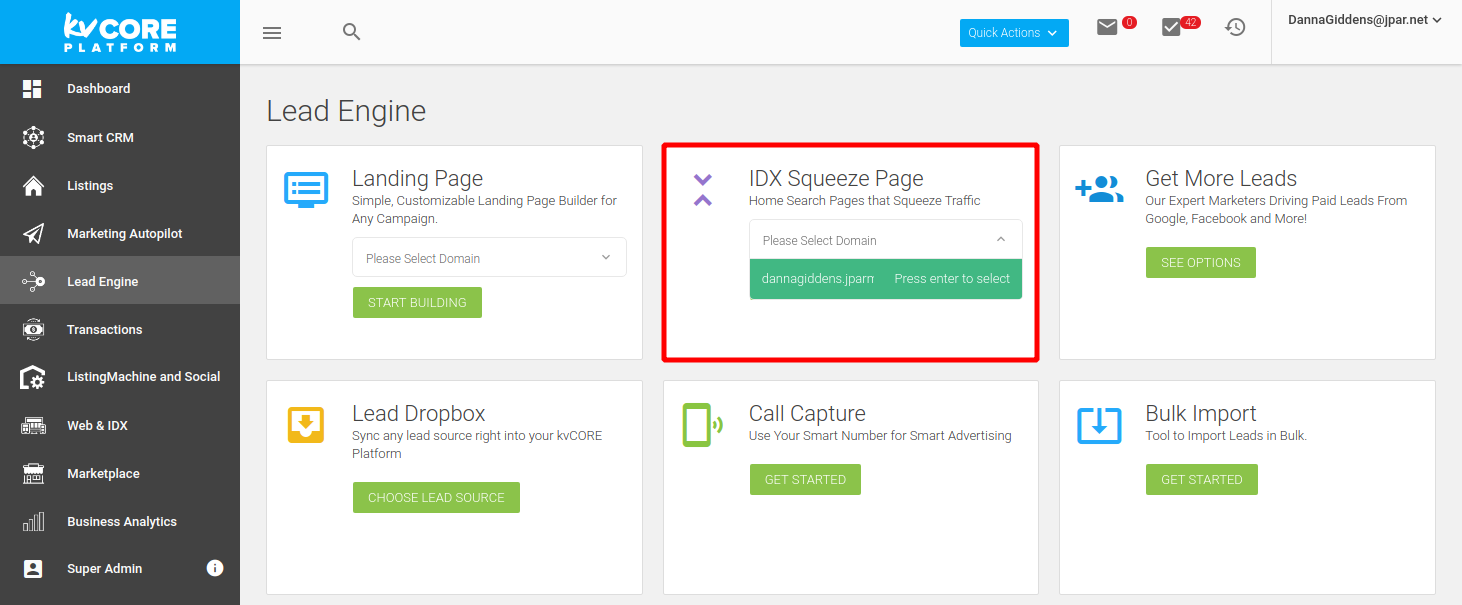
Task: Click the Bulk Import download icon
Action: tap(1099, 424)
